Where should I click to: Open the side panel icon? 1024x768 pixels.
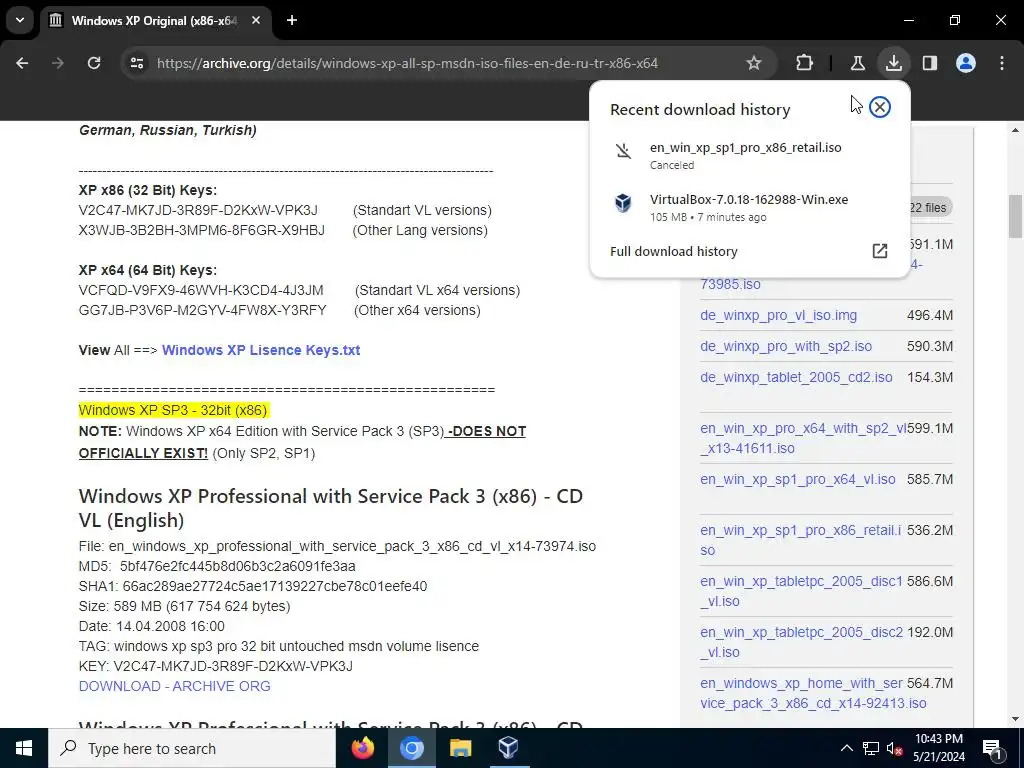point(929,63)
